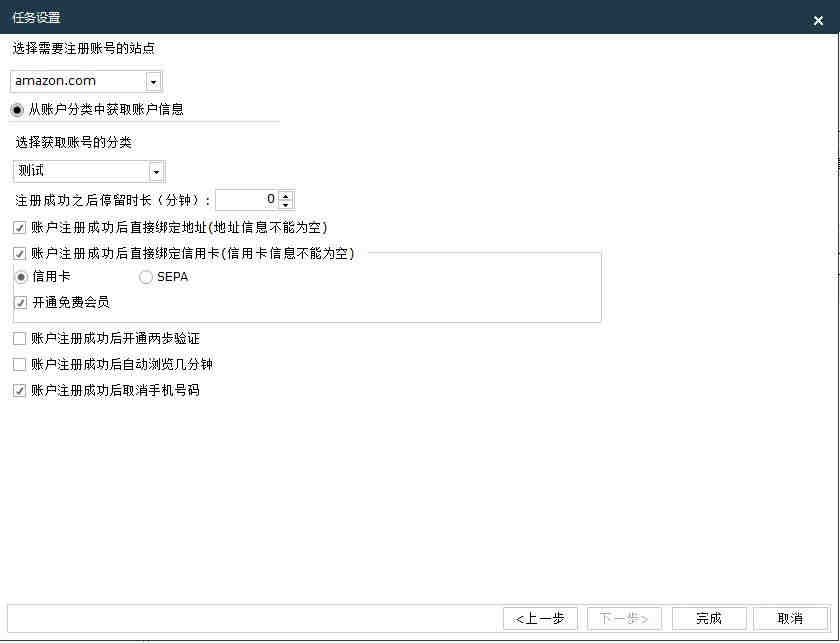840x643 pixels.
Task: Uncheck 账户注册成功后直接绑定地址 checkbox
Action: coord(19,228)
